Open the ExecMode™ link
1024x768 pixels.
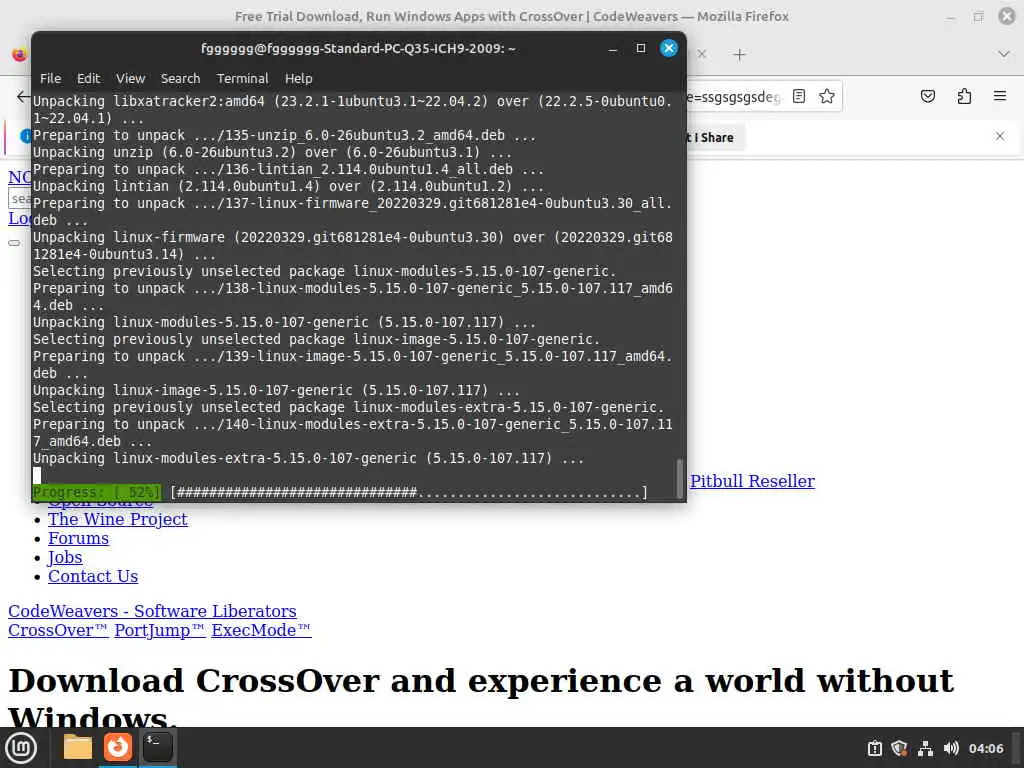coord(261,630)
